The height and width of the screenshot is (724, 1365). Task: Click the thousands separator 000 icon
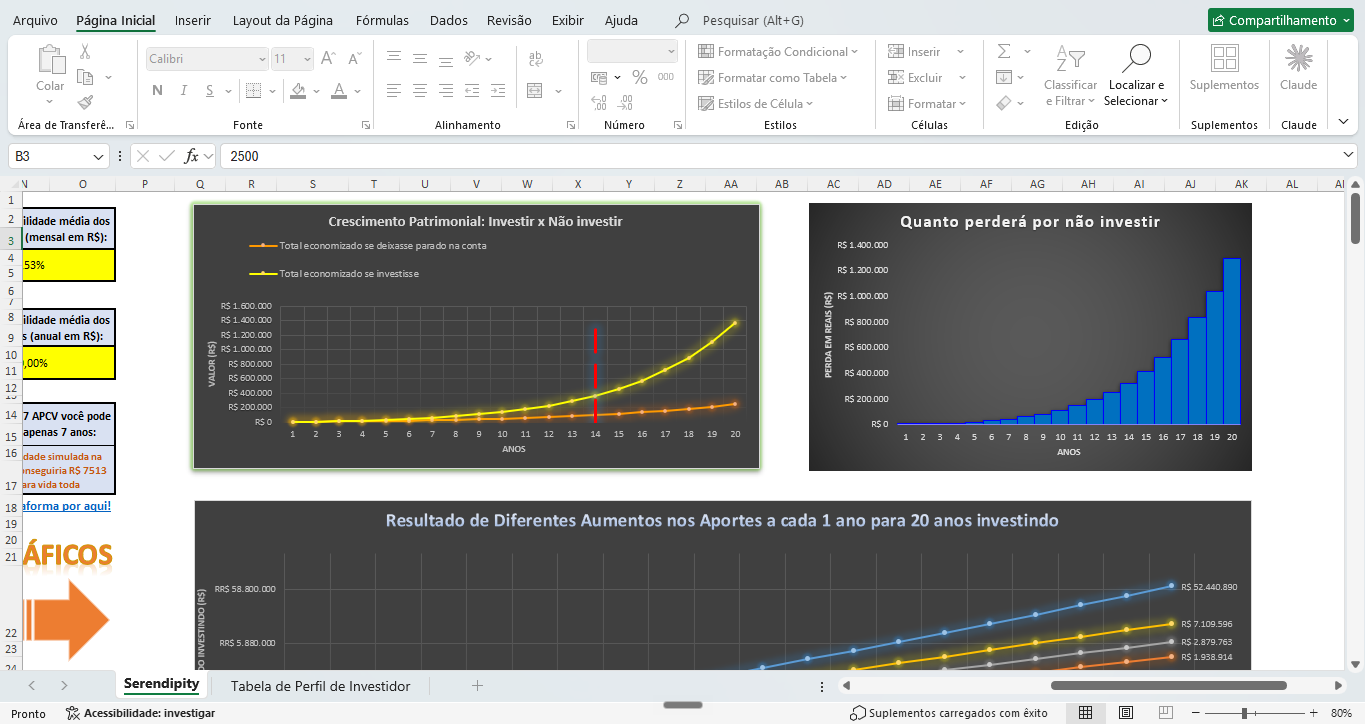(x=666, y=77)
